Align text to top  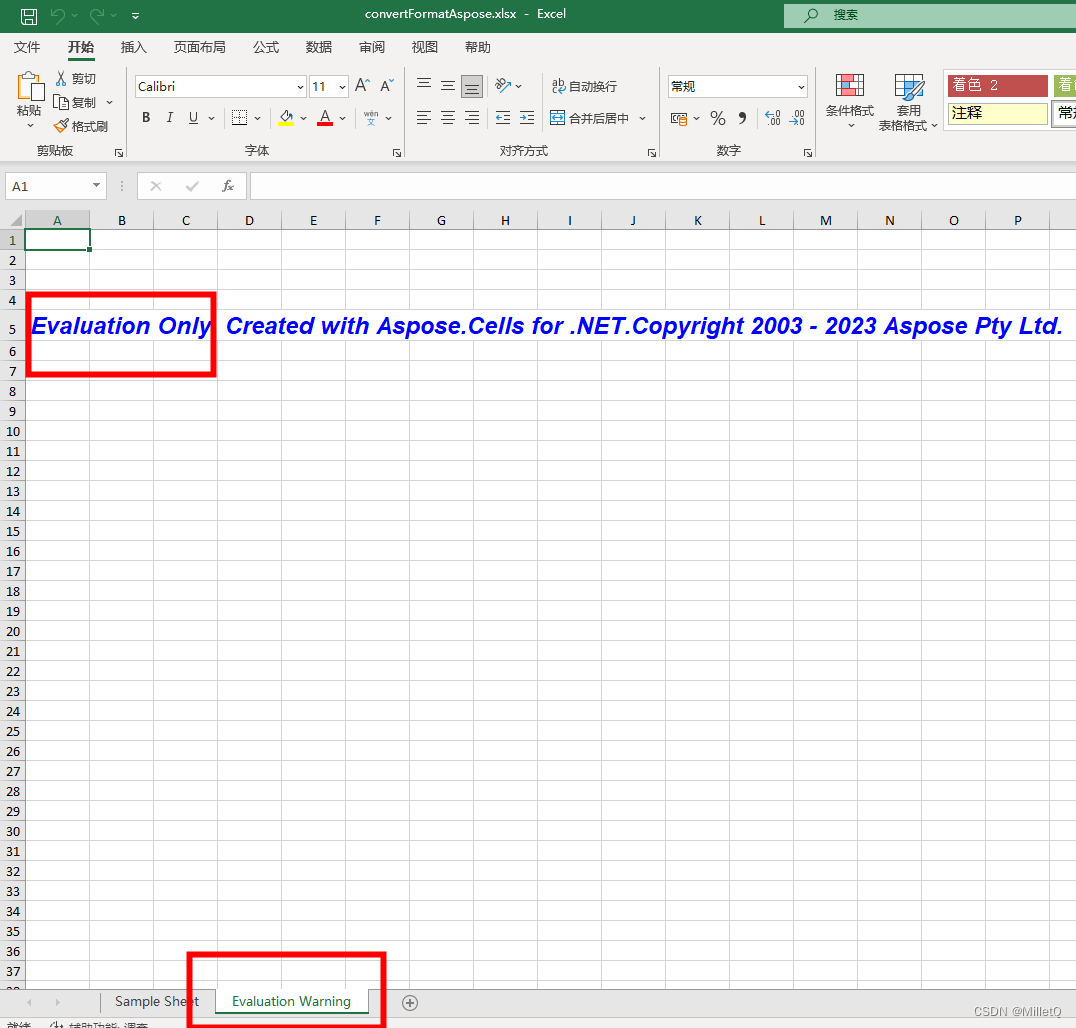tap(424, 86)
